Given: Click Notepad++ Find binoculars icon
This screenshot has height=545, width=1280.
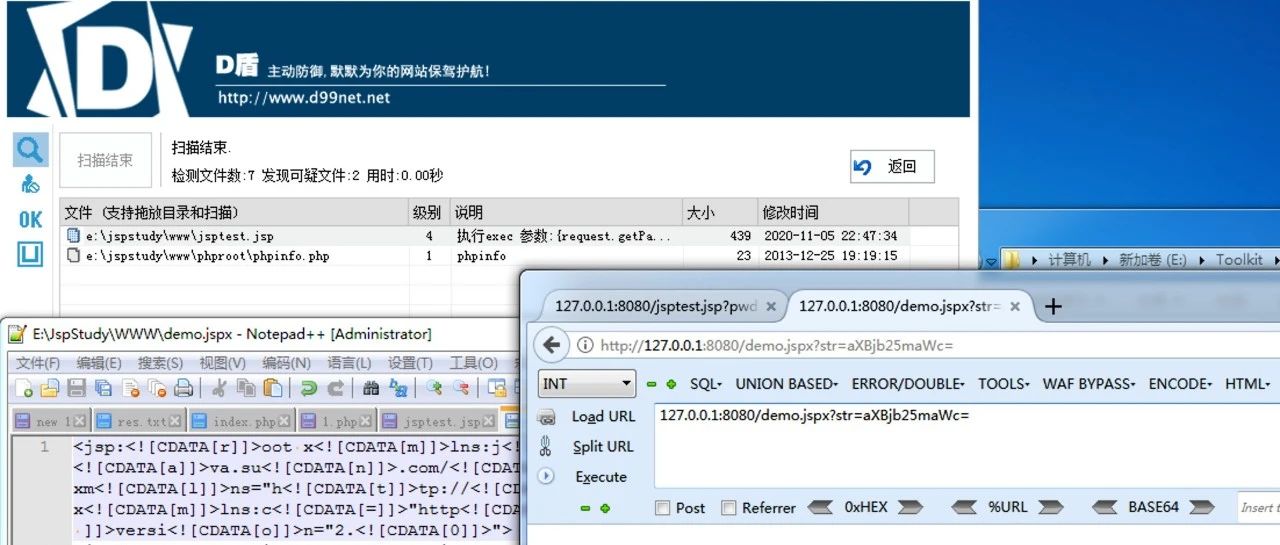Looking at the screenshot, I should pyautogui.click(x=371, y=388).
